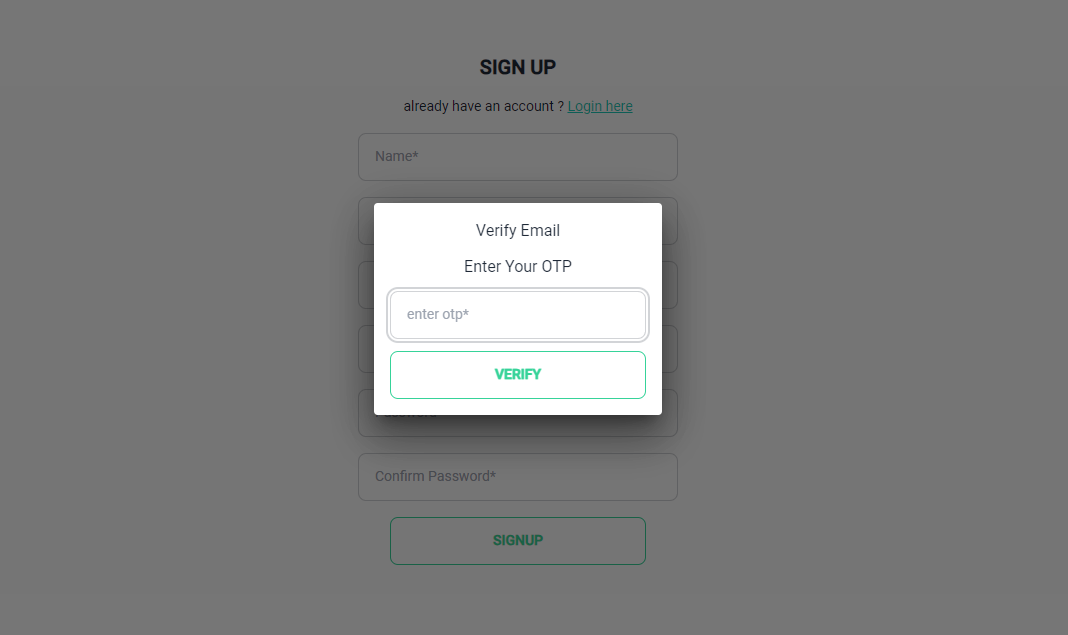Click the Confirm Password* placeholder text
The height and width of the screenshot is (635, 1068).
coord(435,476)
